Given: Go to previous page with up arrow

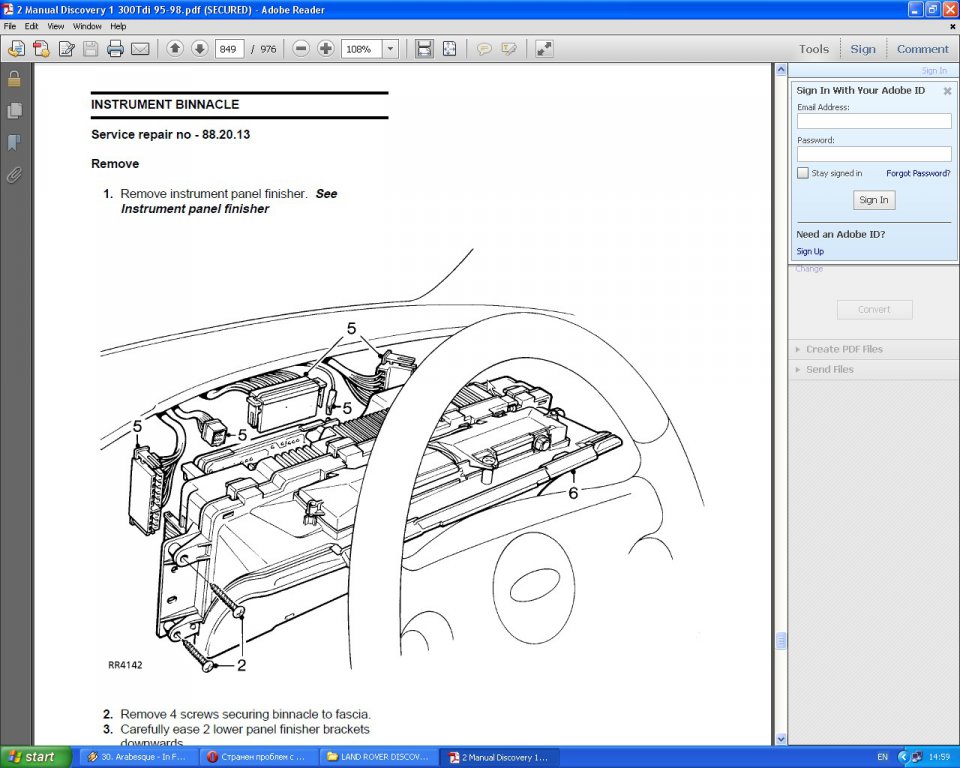Looking at the screenshot, I should [x=175, y=49].
